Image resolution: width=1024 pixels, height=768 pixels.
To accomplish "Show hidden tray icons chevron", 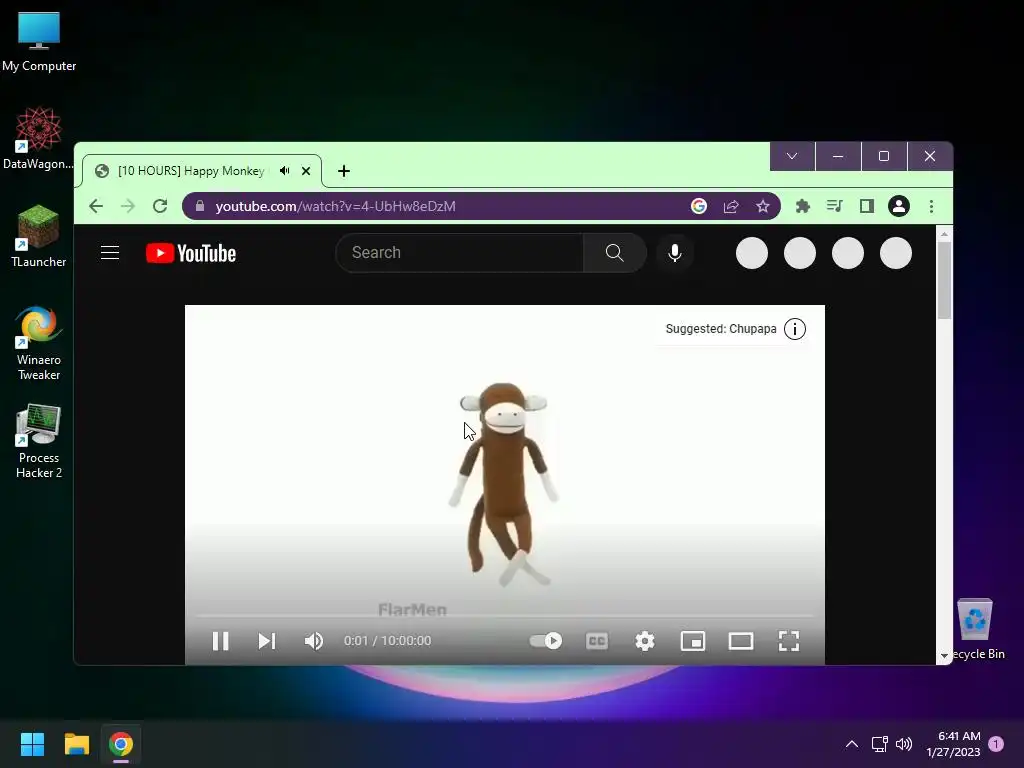I will [x=852, y=744].
